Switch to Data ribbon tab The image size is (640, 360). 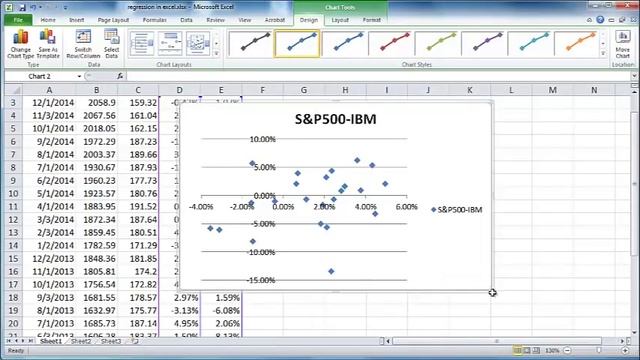tap(186, 20)
